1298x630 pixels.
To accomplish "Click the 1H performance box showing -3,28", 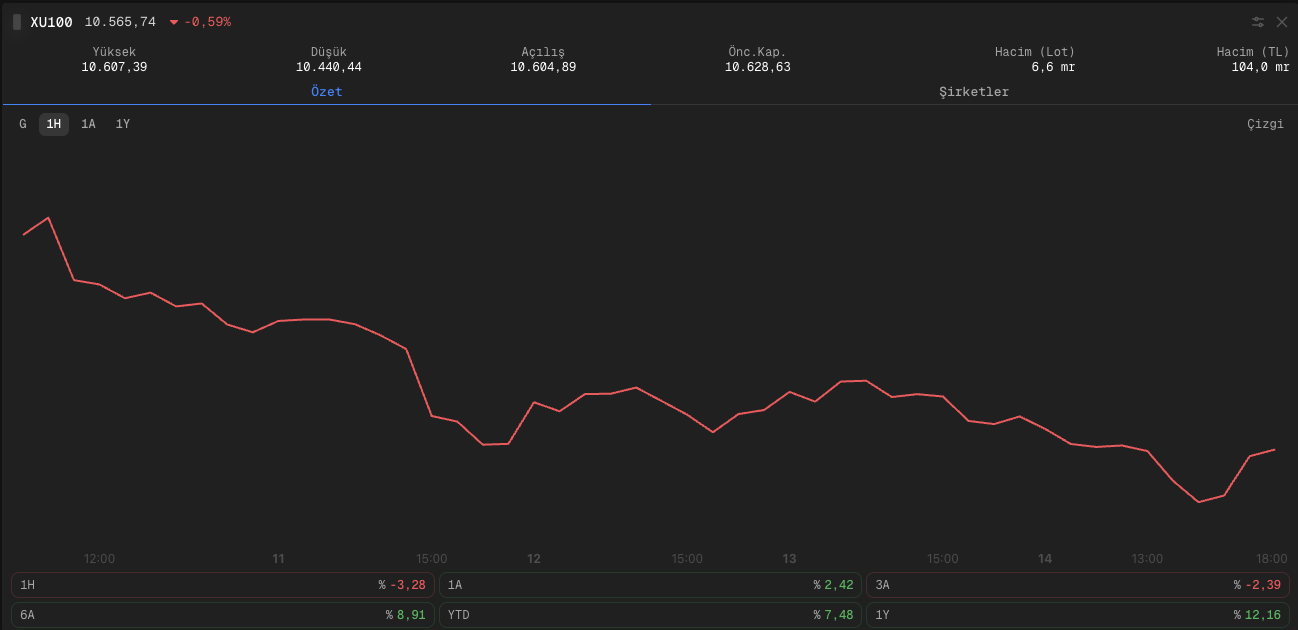I will 222,585.
